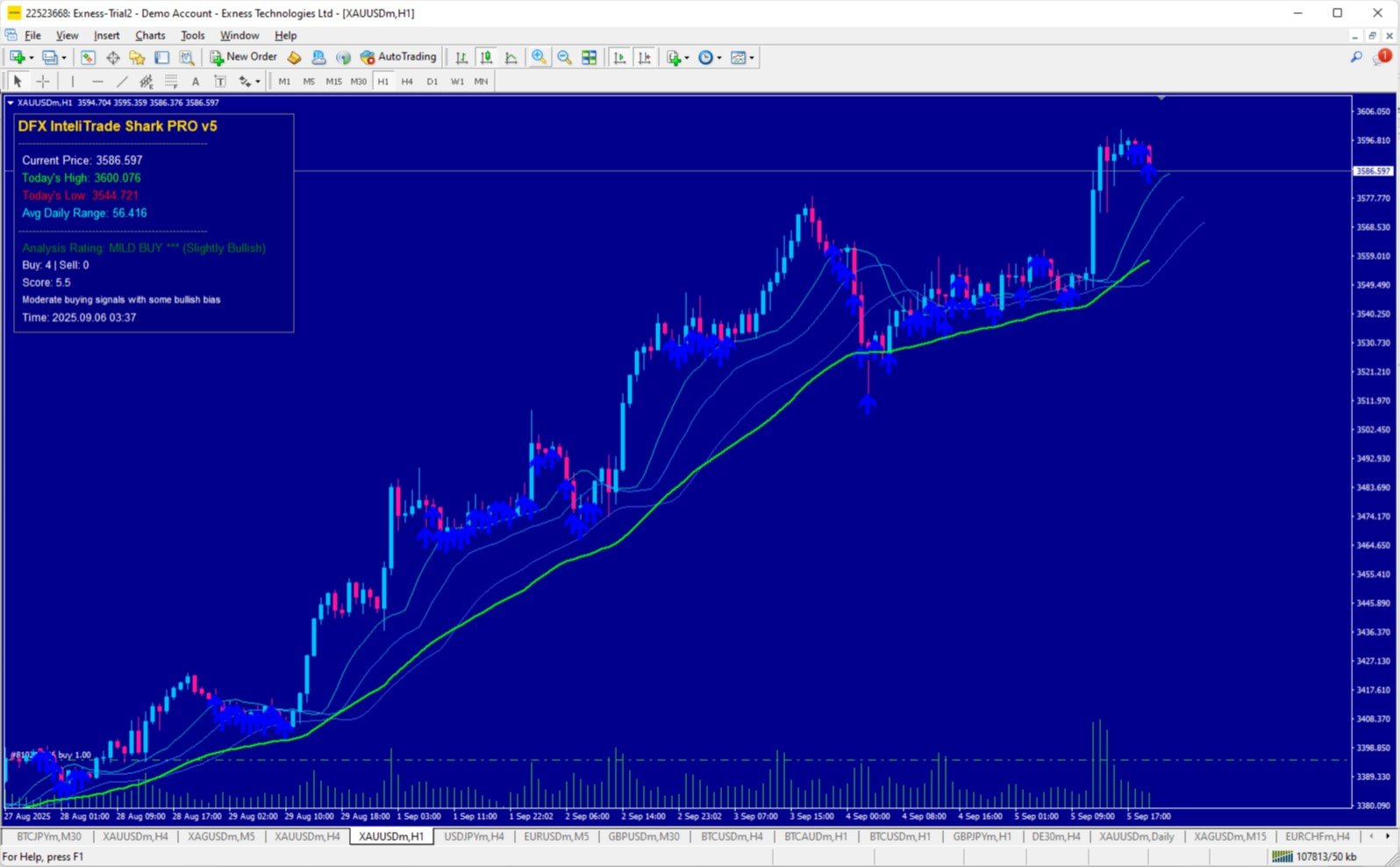Select the crosshair cursor tool
The height and width of the screenshot is (867, 1400).
(x=43, y=82)
